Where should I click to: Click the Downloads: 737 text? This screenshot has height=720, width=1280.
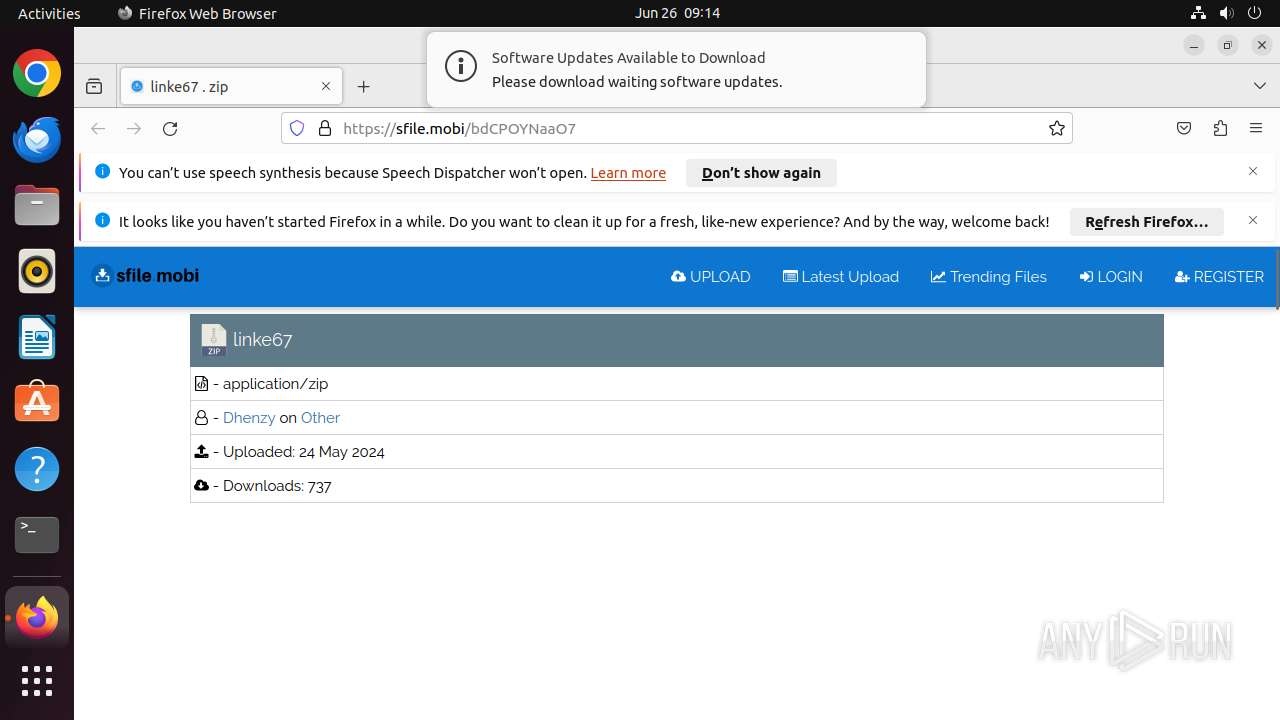[277, 486]
